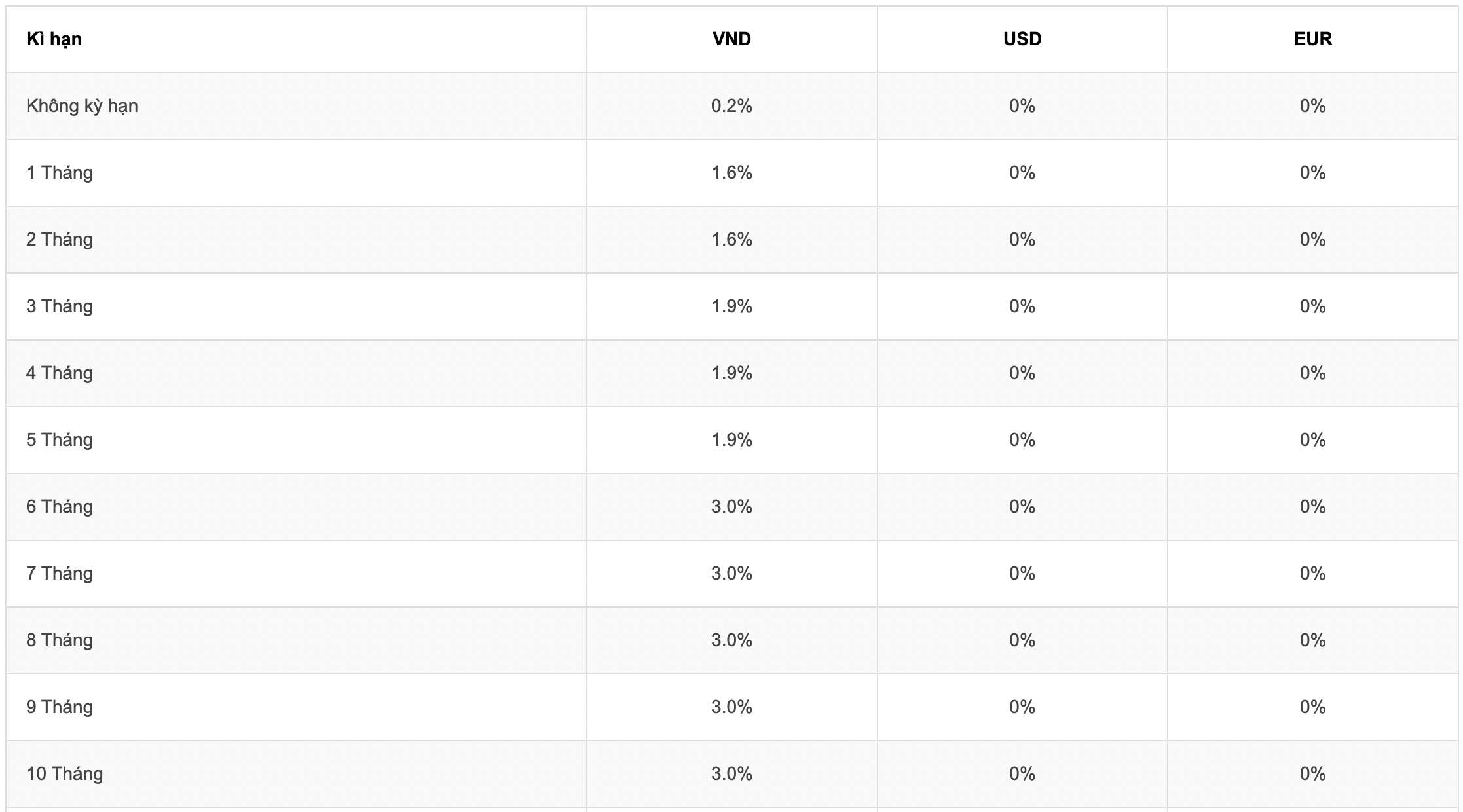Viewport: 1463px width, 812px height.
Task: Click the 1.9% rate for 4 Tháng
Action: pos(731,373)
